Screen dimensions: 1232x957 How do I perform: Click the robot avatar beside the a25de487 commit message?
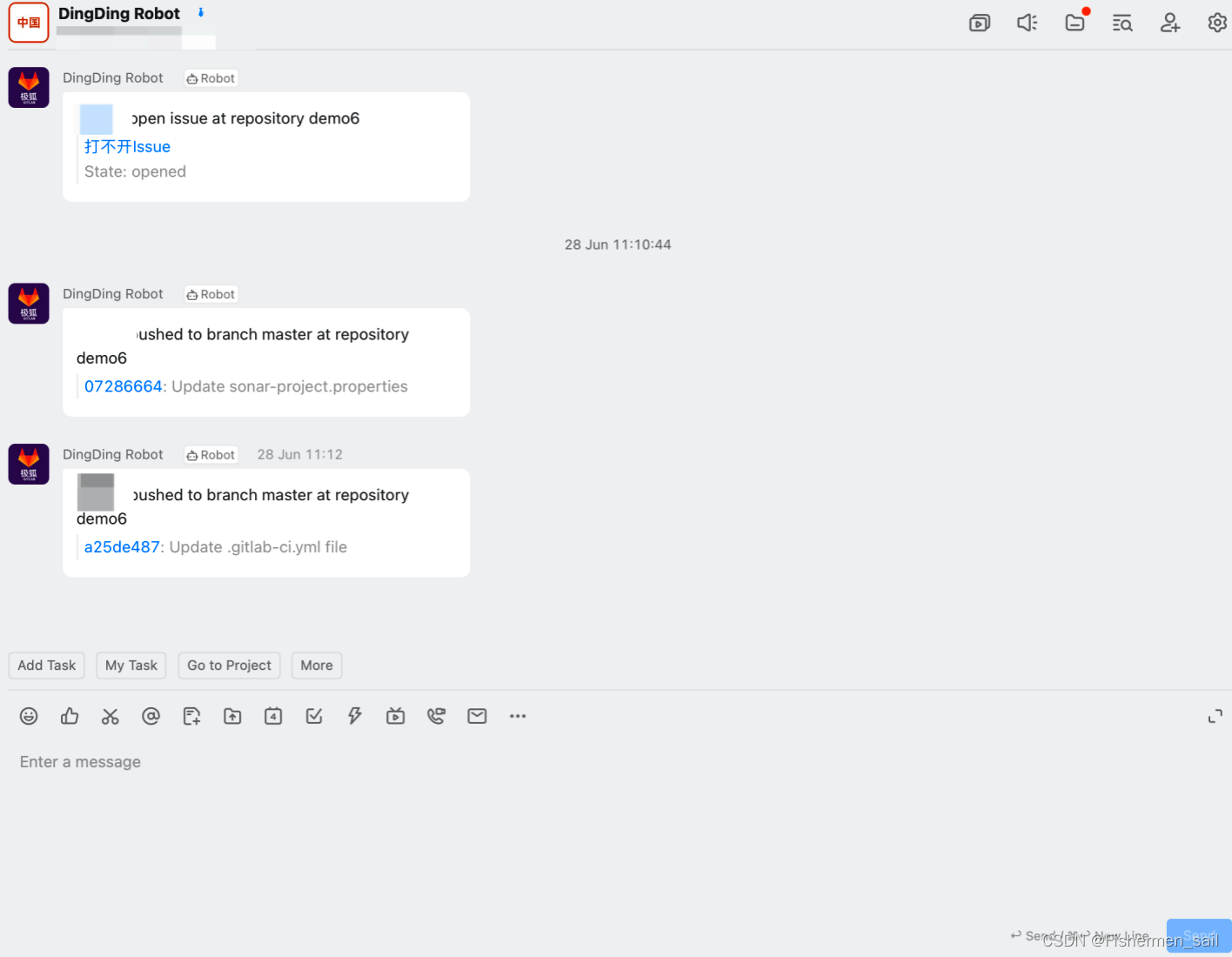(x=29, y=464)
